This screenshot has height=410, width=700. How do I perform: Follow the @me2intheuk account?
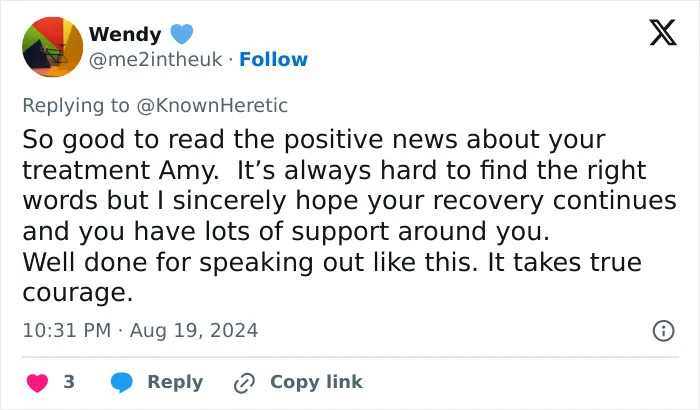point(273,59)
